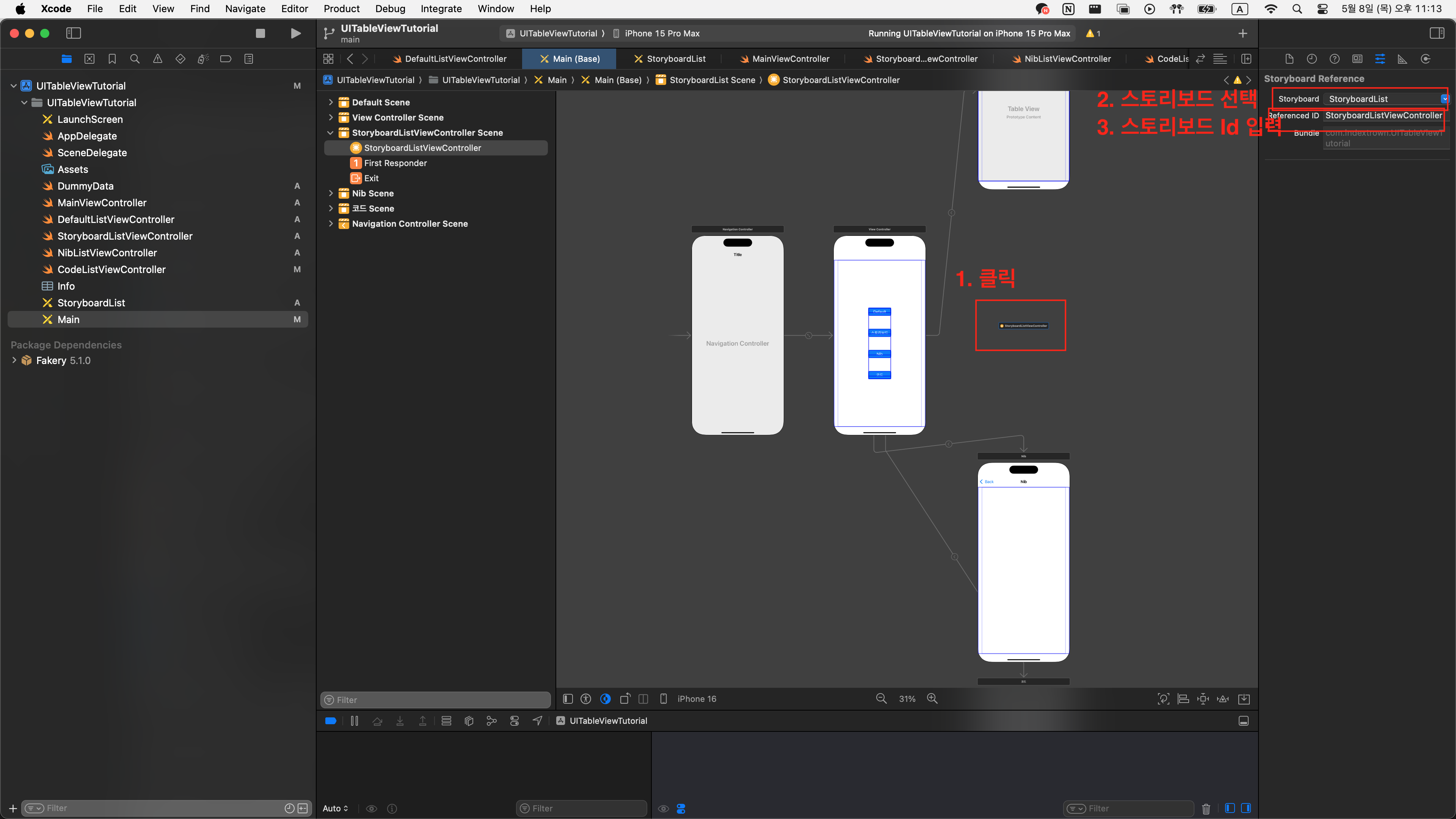Open the Debug navigator
Screen dimensions: 1456x819
tap(203, 59)
